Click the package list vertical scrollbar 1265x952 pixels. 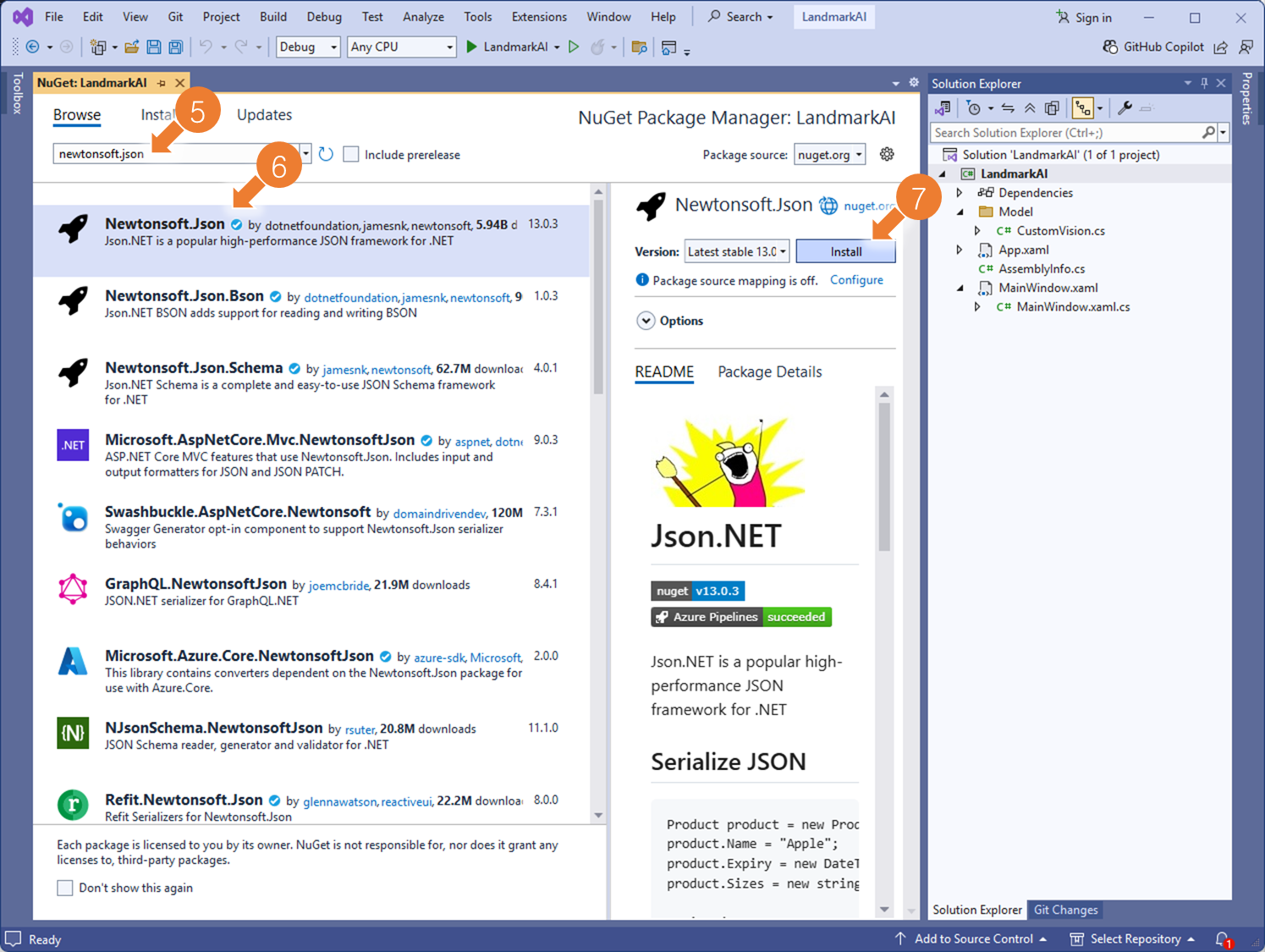pos(598,296)
